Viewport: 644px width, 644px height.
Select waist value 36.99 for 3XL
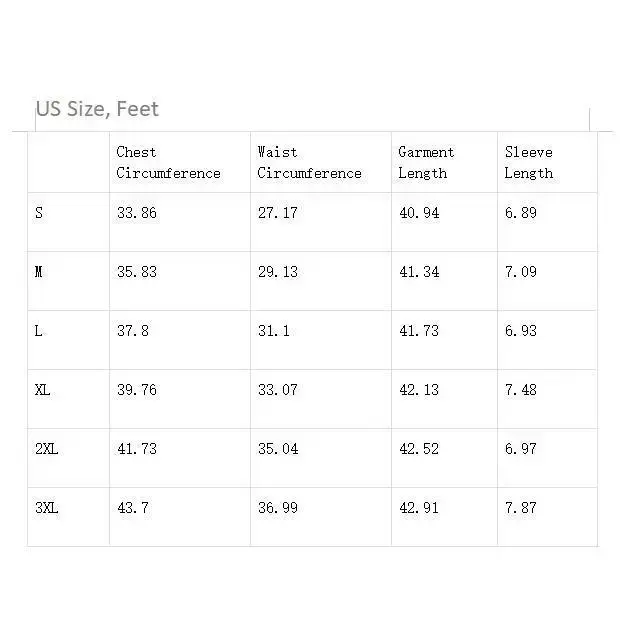tap(278, 508)
